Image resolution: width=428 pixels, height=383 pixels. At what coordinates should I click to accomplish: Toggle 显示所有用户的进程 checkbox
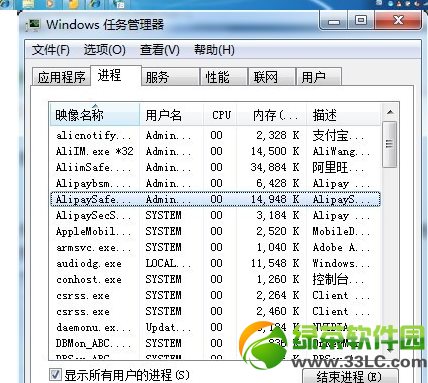(x=55, y=375)
